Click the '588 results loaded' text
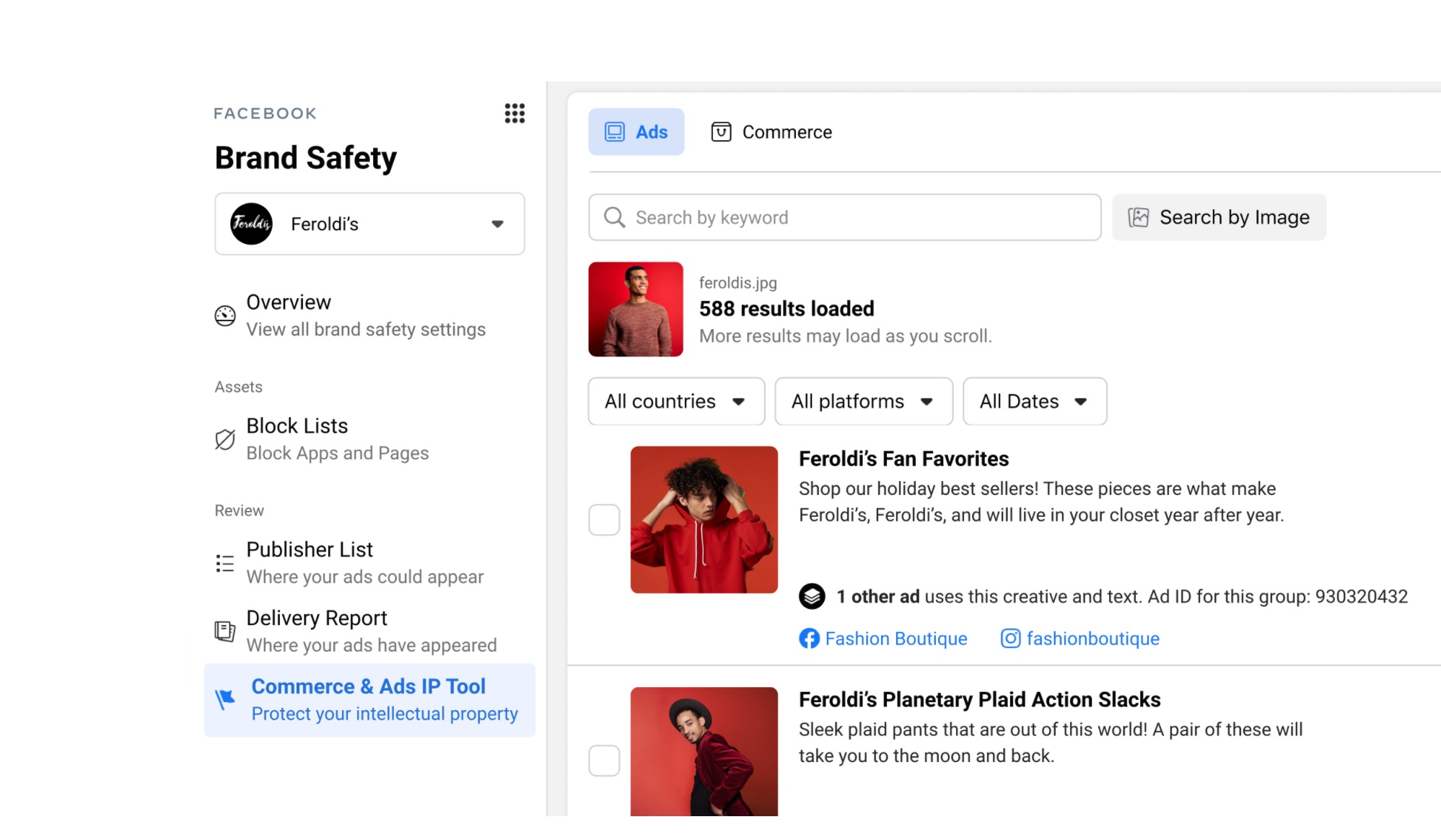Screen dimensions: 1441x840 (787, 309)
